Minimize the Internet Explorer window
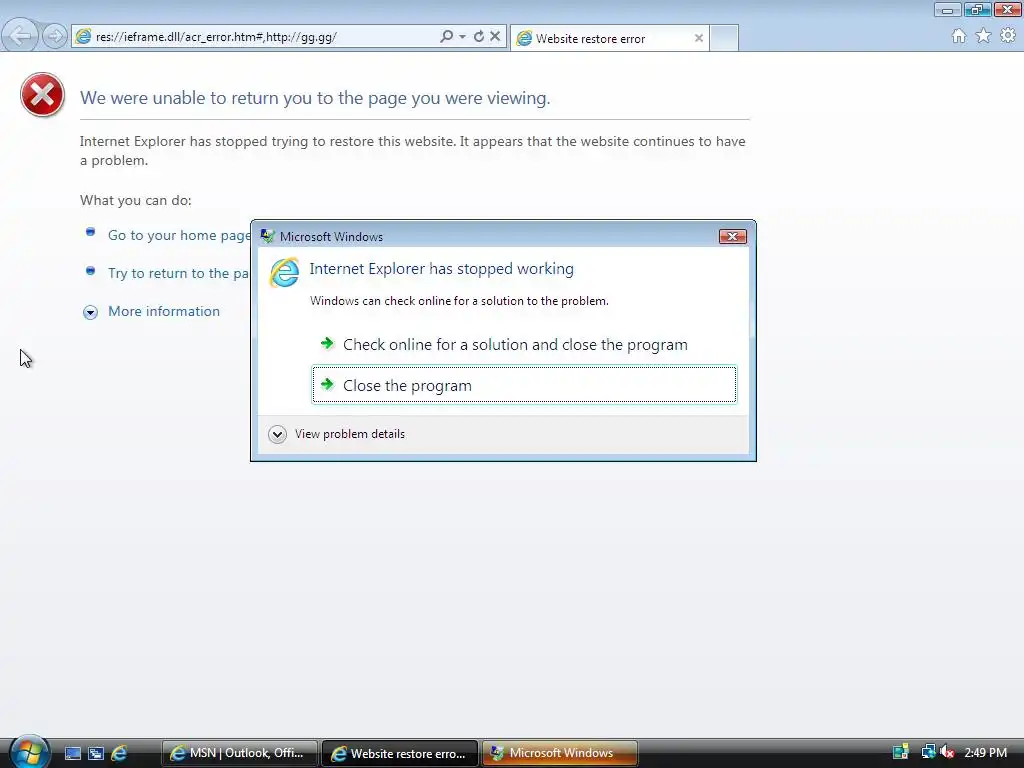 [947, 10]
